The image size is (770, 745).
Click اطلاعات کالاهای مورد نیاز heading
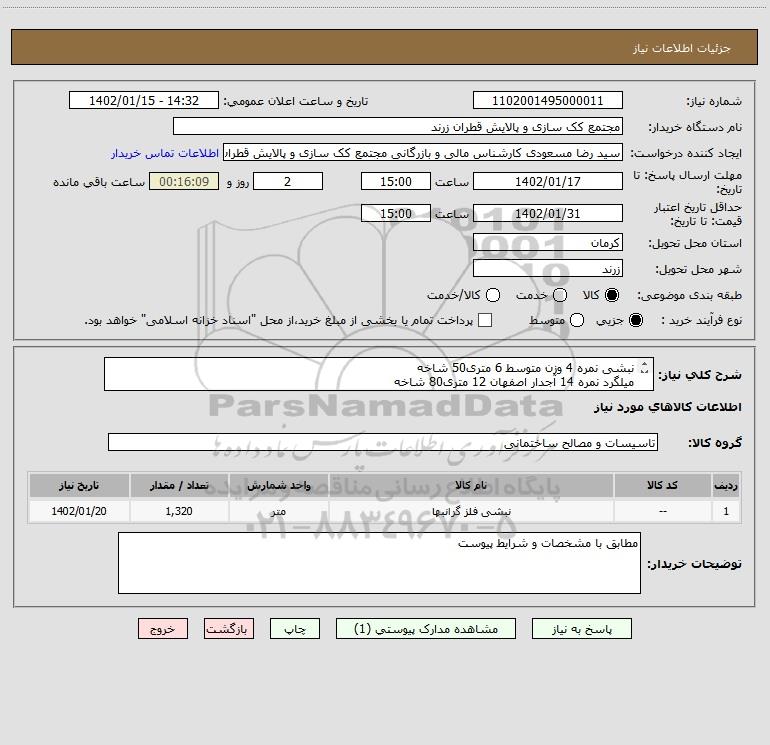[x=668, y=407]
